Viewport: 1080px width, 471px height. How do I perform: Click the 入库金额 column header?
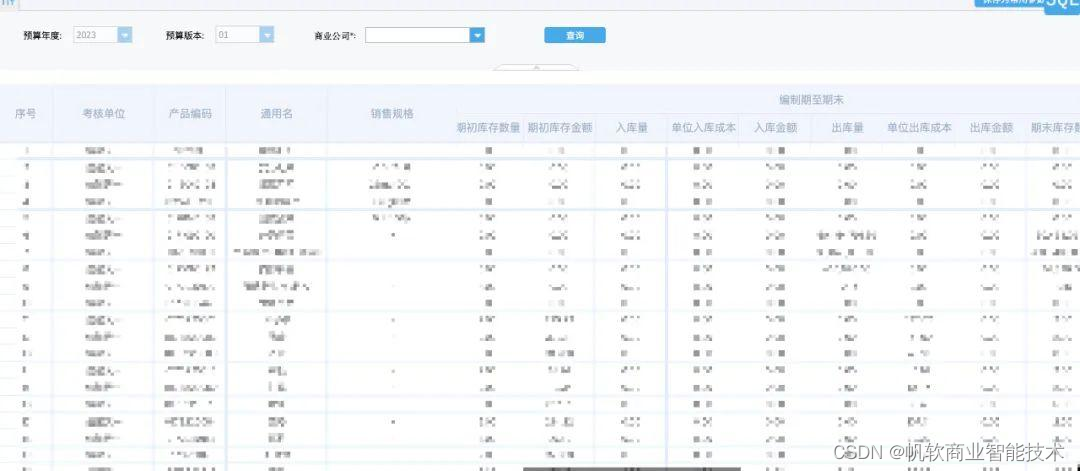click(775, 128)
